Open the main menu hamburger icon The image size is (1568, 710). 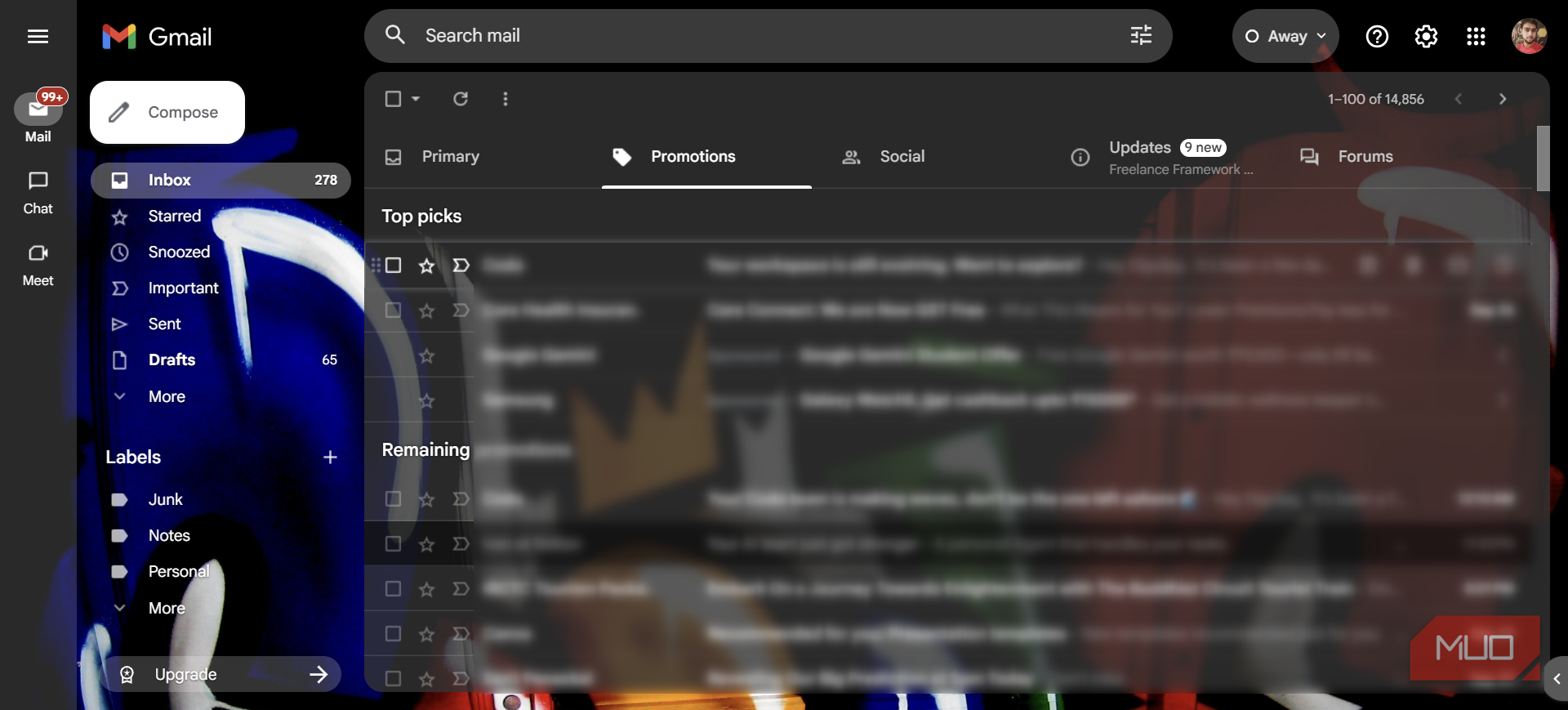point(38,36)
